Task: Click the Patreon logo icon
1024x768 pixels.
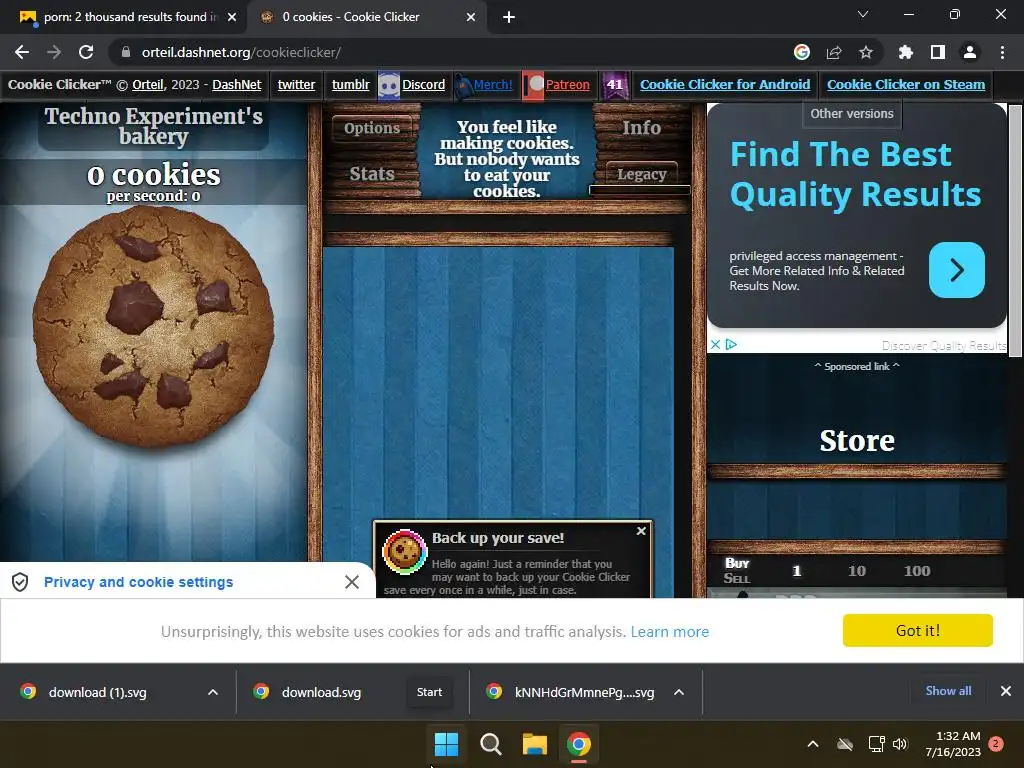Action: coord(533,86)
